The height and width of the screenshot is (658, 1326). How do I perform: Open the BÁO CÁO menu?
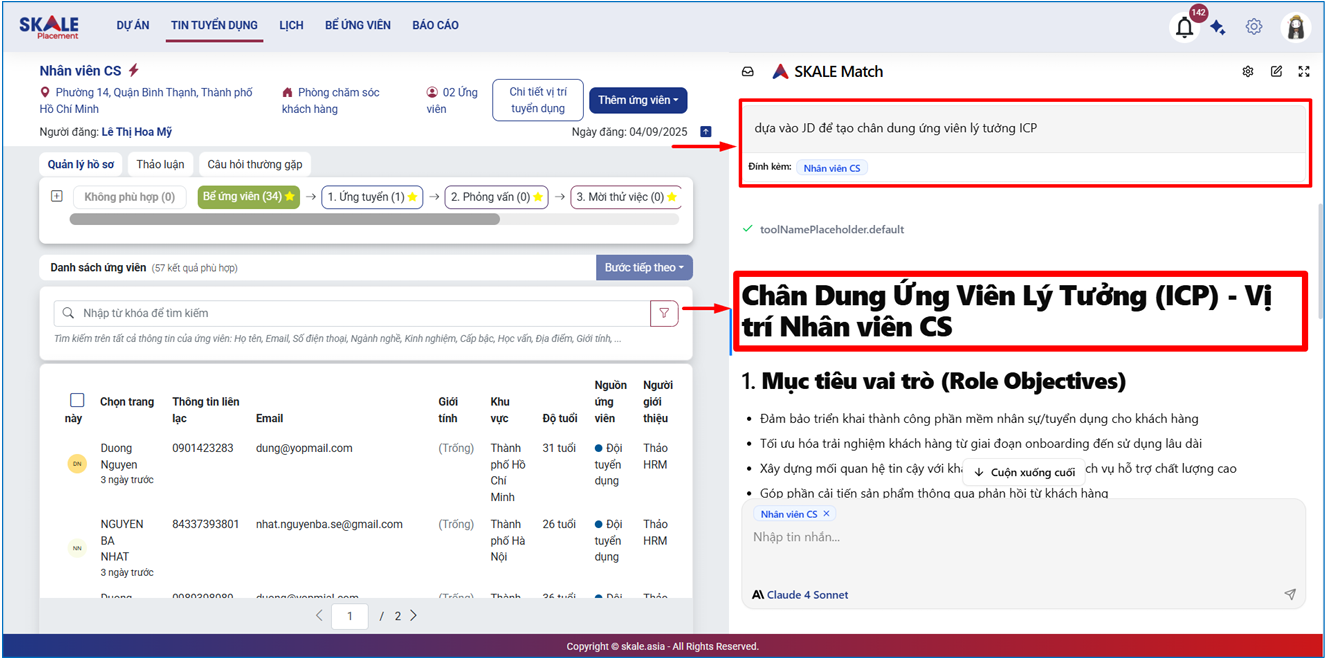pos(435,25)
